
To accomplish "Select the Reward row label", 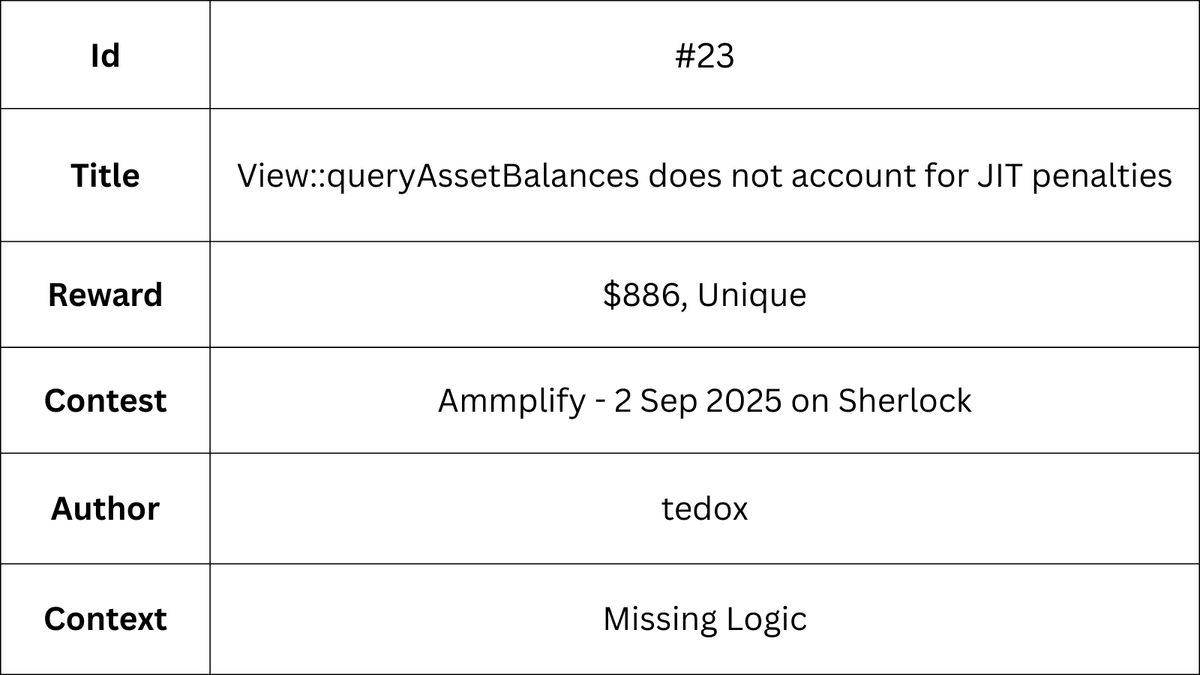I will (105, 295).
